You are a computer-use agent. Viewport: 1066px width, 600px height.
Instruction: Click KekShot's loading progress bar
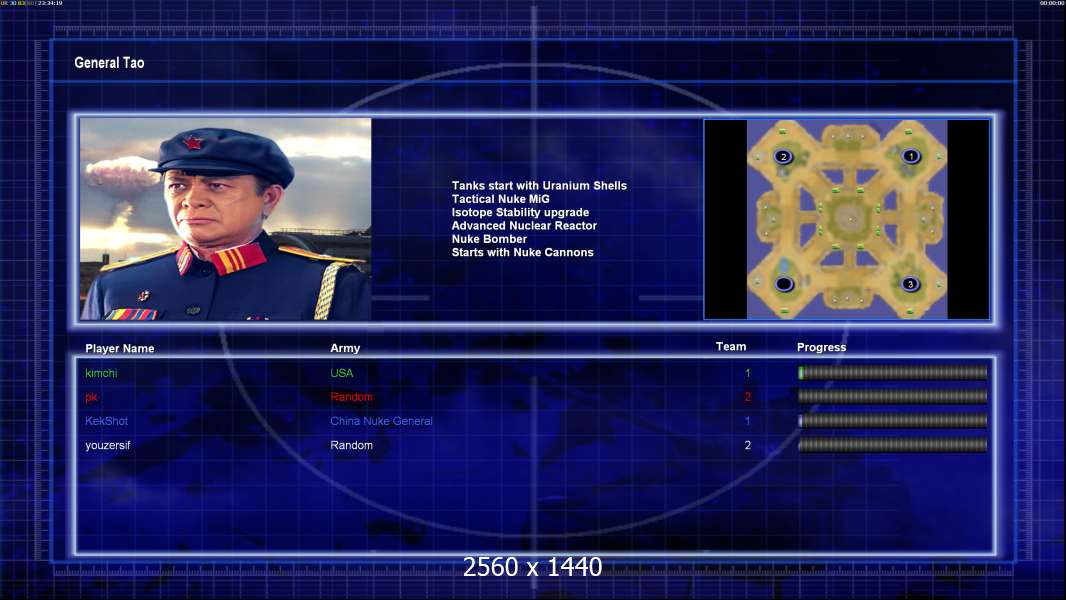(x=893, y=421)
